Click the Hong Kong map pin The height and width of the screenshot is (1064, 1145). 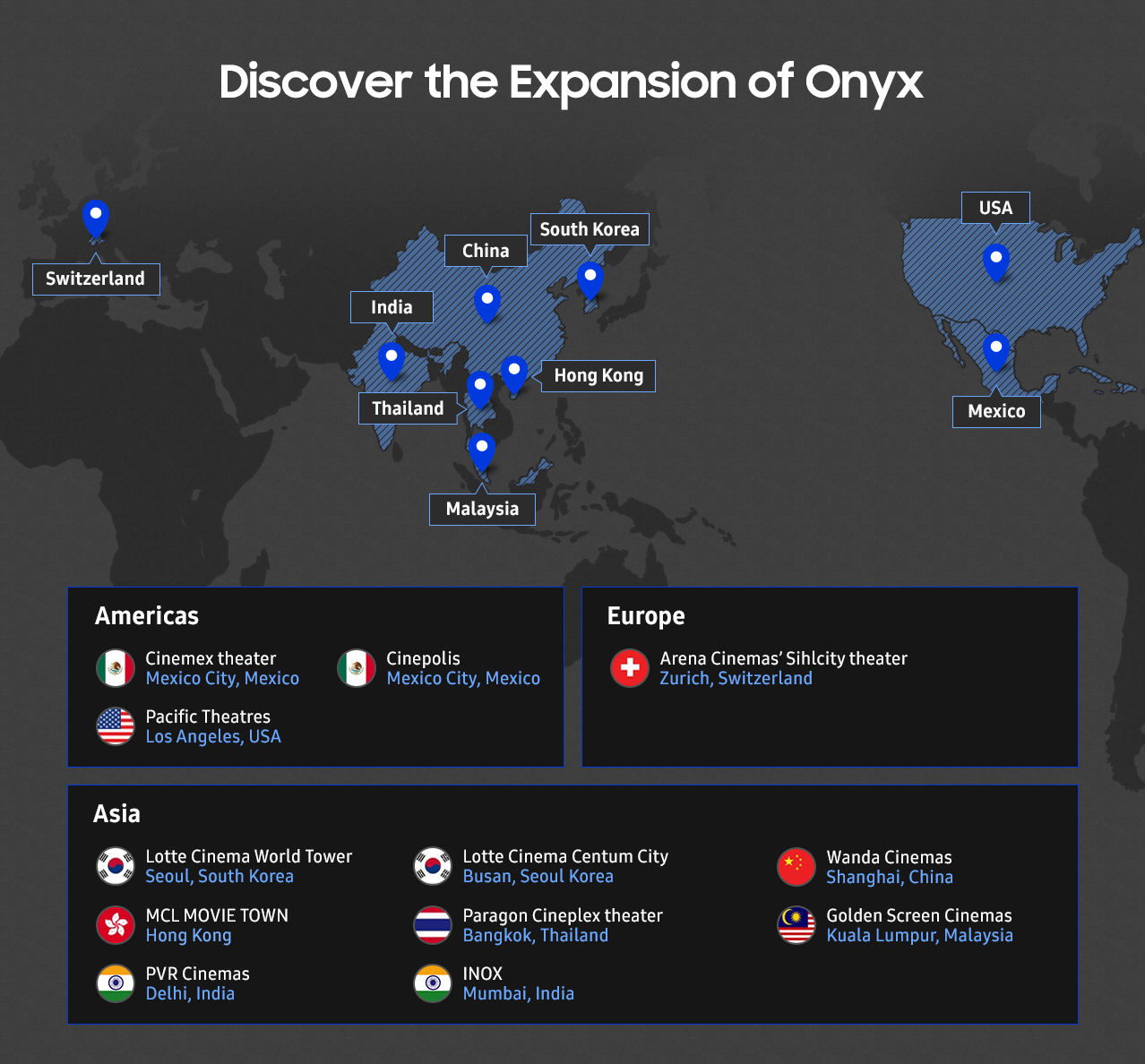click(x=514, y=374)
